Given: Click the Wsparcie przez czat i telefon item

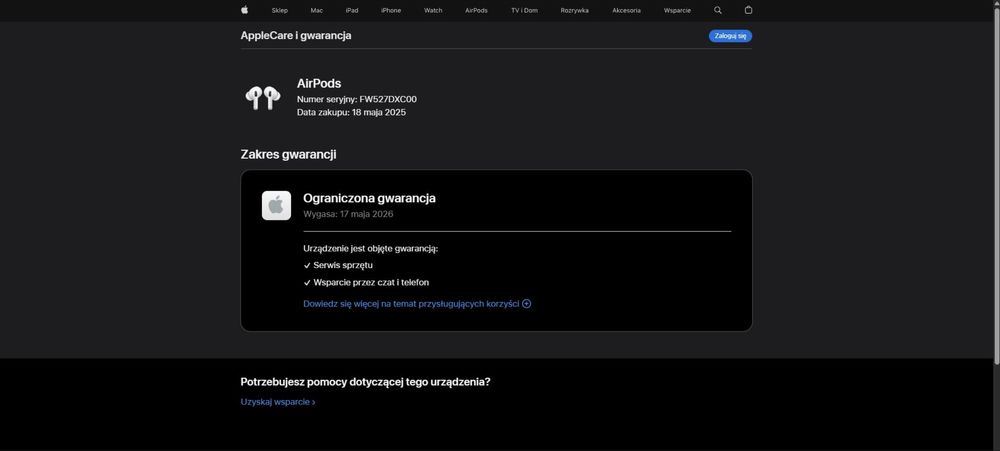Looking at the screenshot, I should [371, 282].
